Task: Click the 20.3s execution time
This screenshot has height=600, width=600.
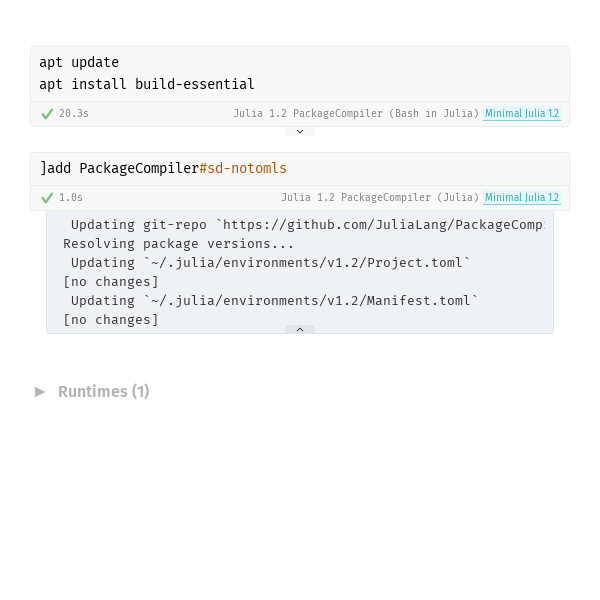Action: (74, 113)
